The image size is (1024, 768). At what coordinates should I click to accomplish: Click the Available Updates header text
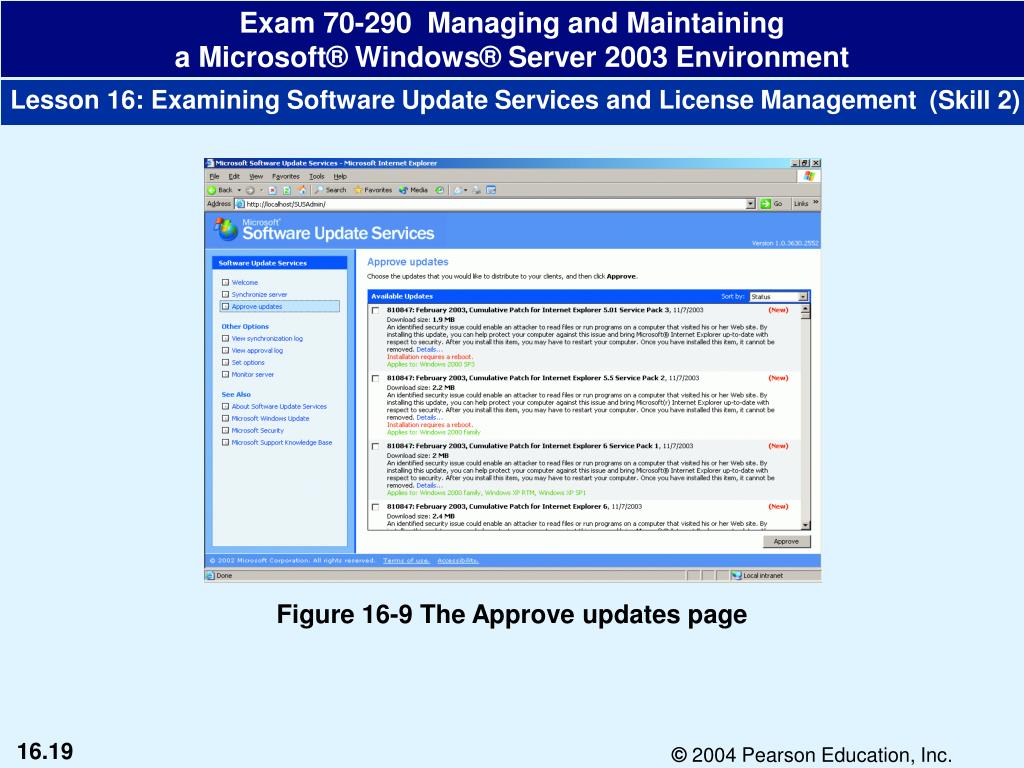(402, 296)
